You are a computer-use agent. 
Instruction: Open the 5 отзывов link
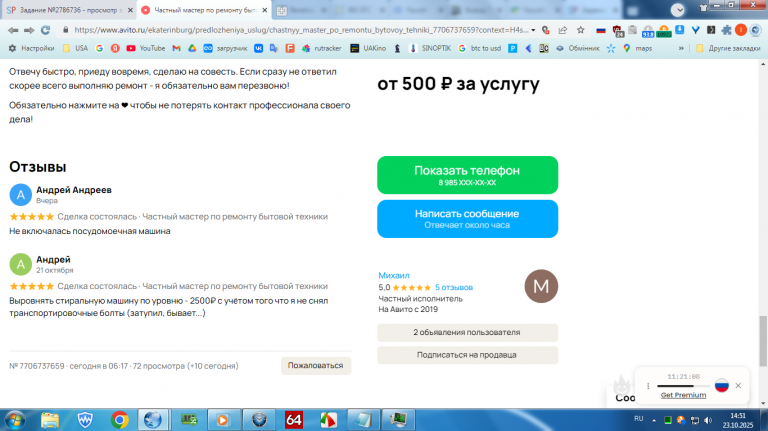tap(454, 287)
